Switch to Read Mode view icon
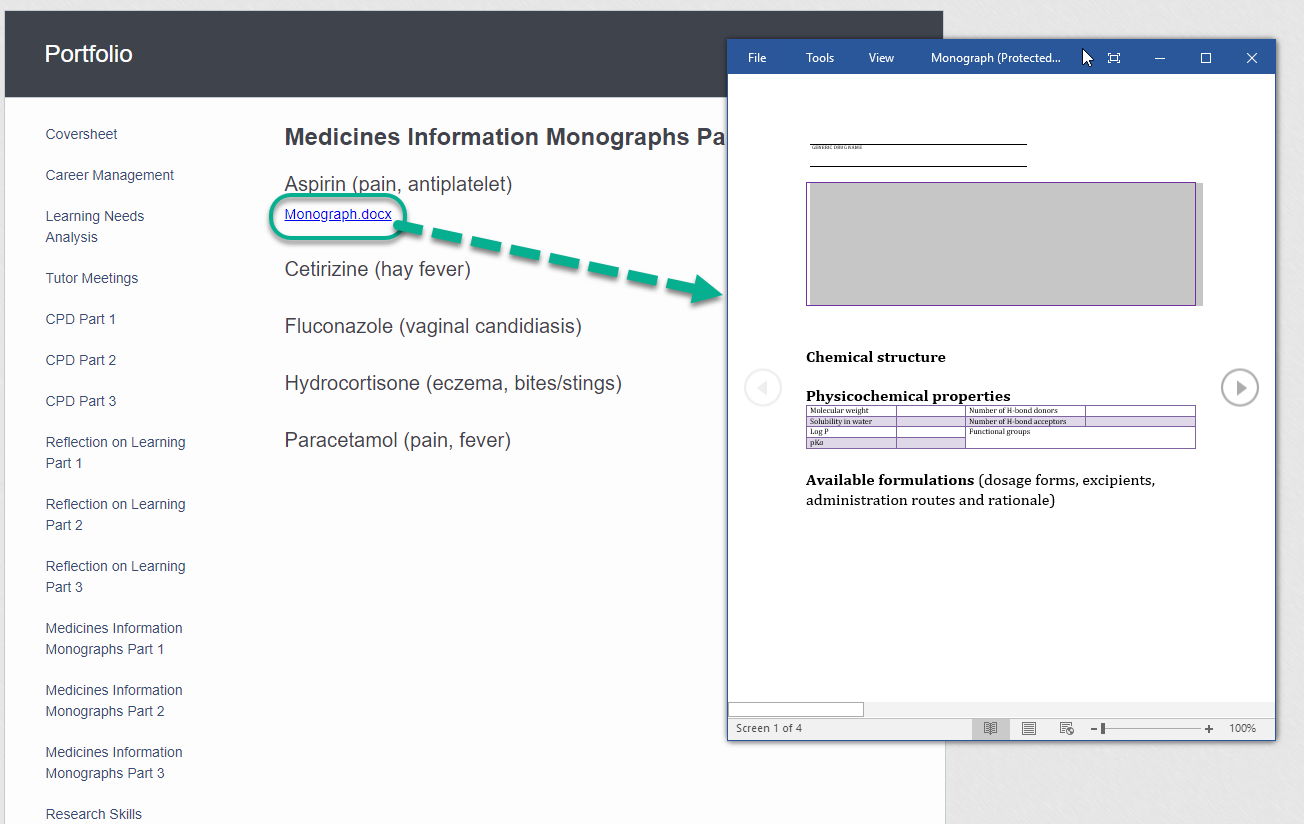The image size is (1304, 824). click(x=990, y=728)
